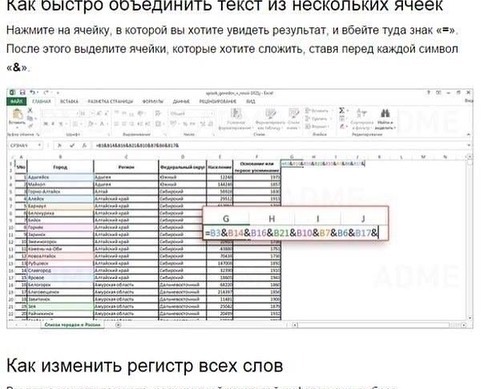This screenshot has height=389, width=484.
Task: Click the Format cells (Формат) button
Action: click(x=317, y=126)
